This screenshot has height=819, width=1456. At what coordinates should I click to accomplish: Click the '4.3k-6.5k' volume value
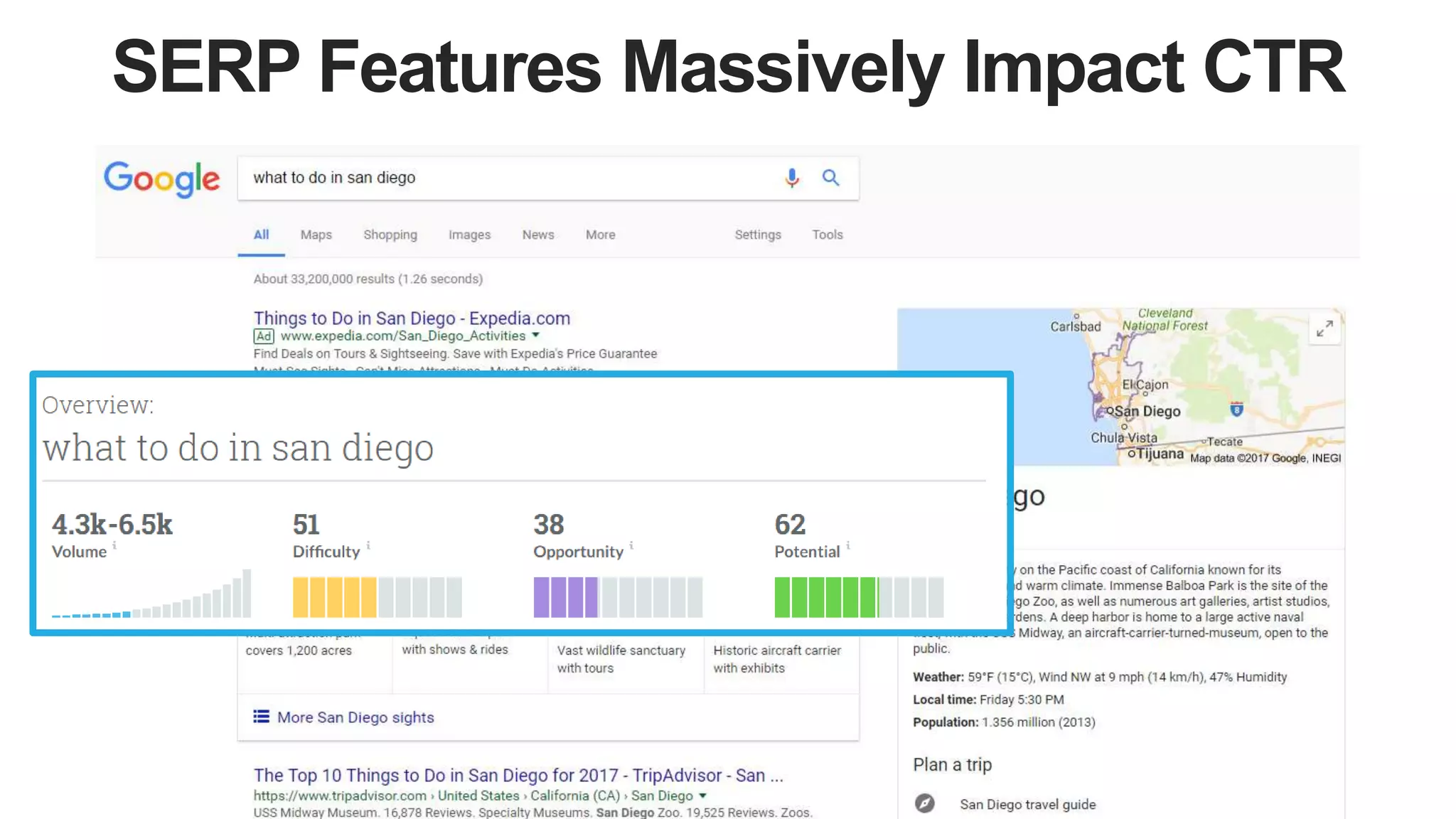[x=112, y=525]
